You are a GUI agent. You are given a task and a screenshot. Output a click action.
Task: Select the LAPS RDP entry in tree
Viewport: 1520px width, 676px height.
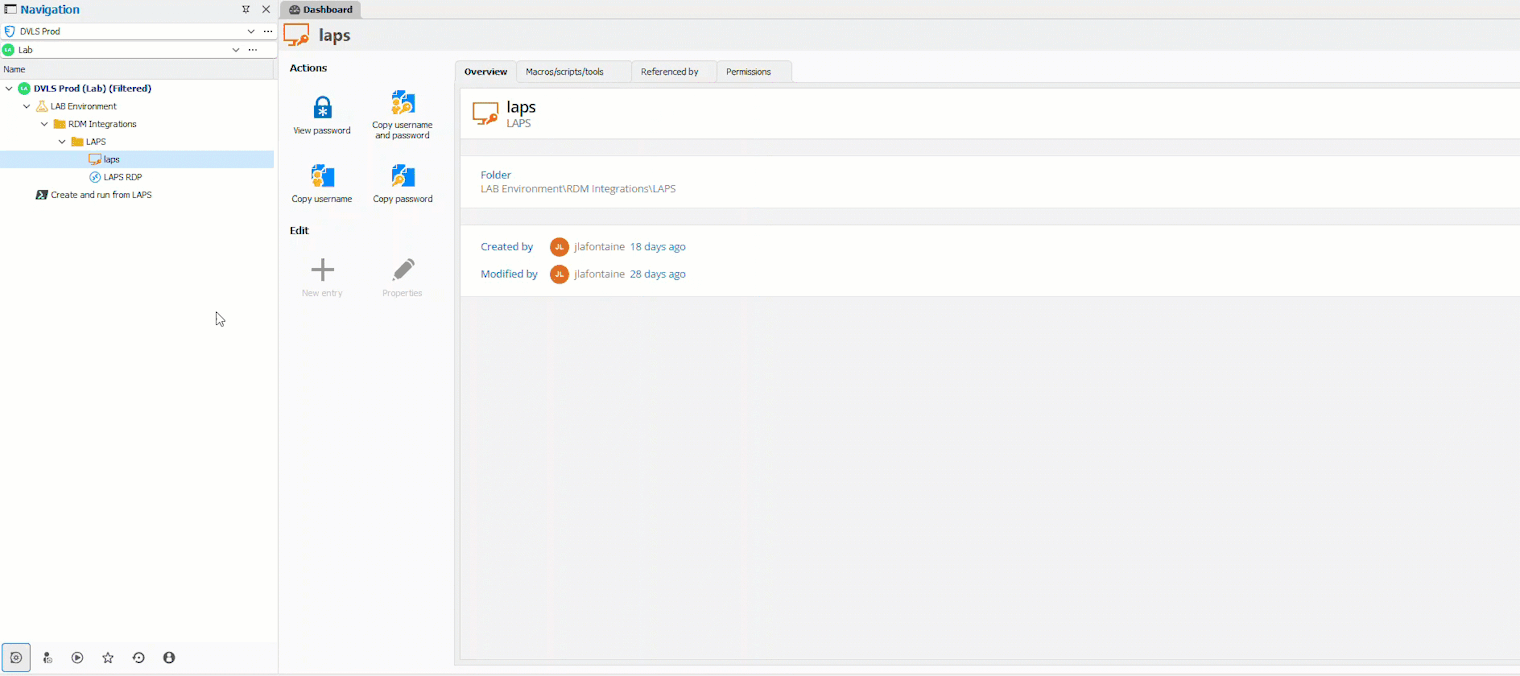point(122,177)
